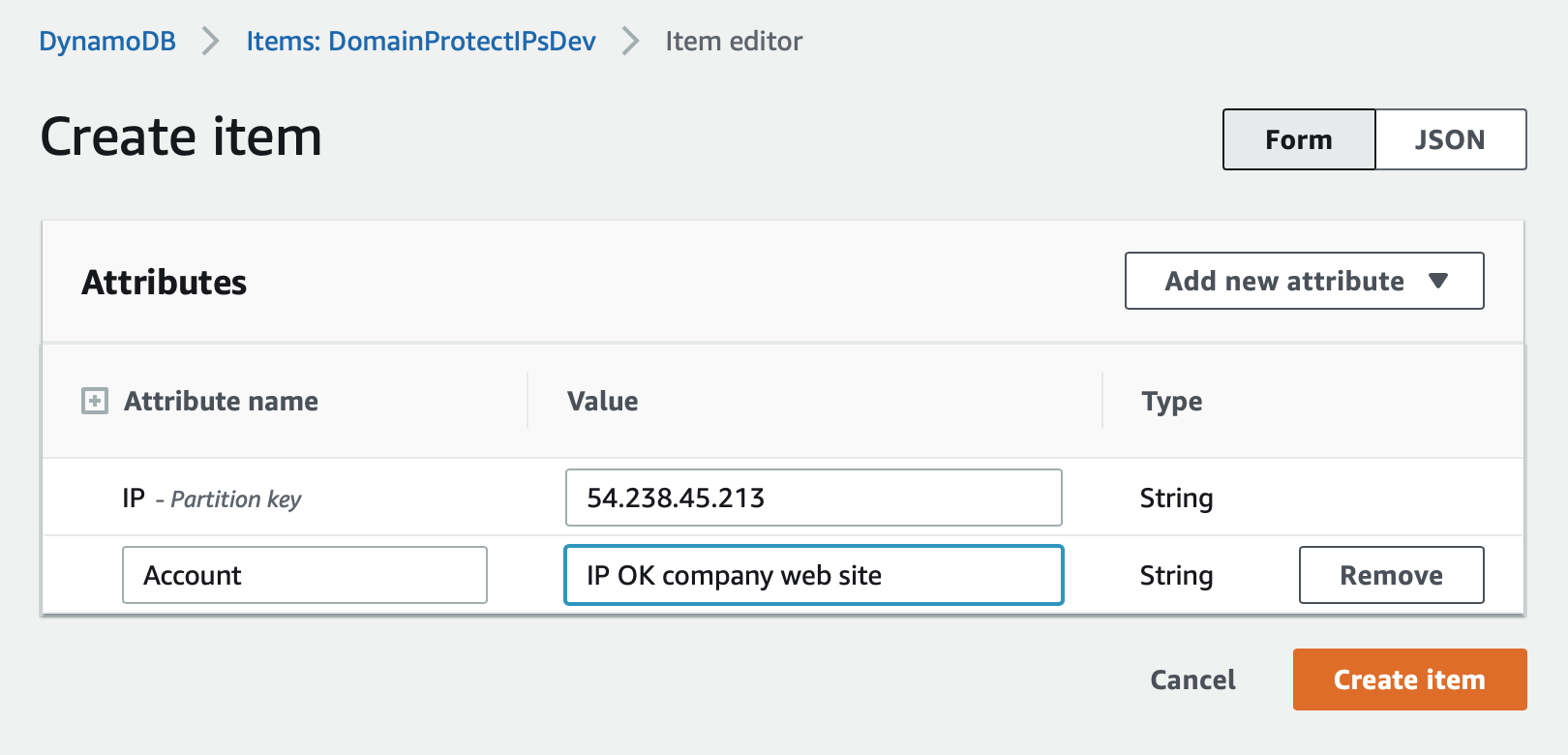The width and height of the screenshot is (1568, 755).
Task: Edit the Account attribute name field
Action: (x=305, y=575)
